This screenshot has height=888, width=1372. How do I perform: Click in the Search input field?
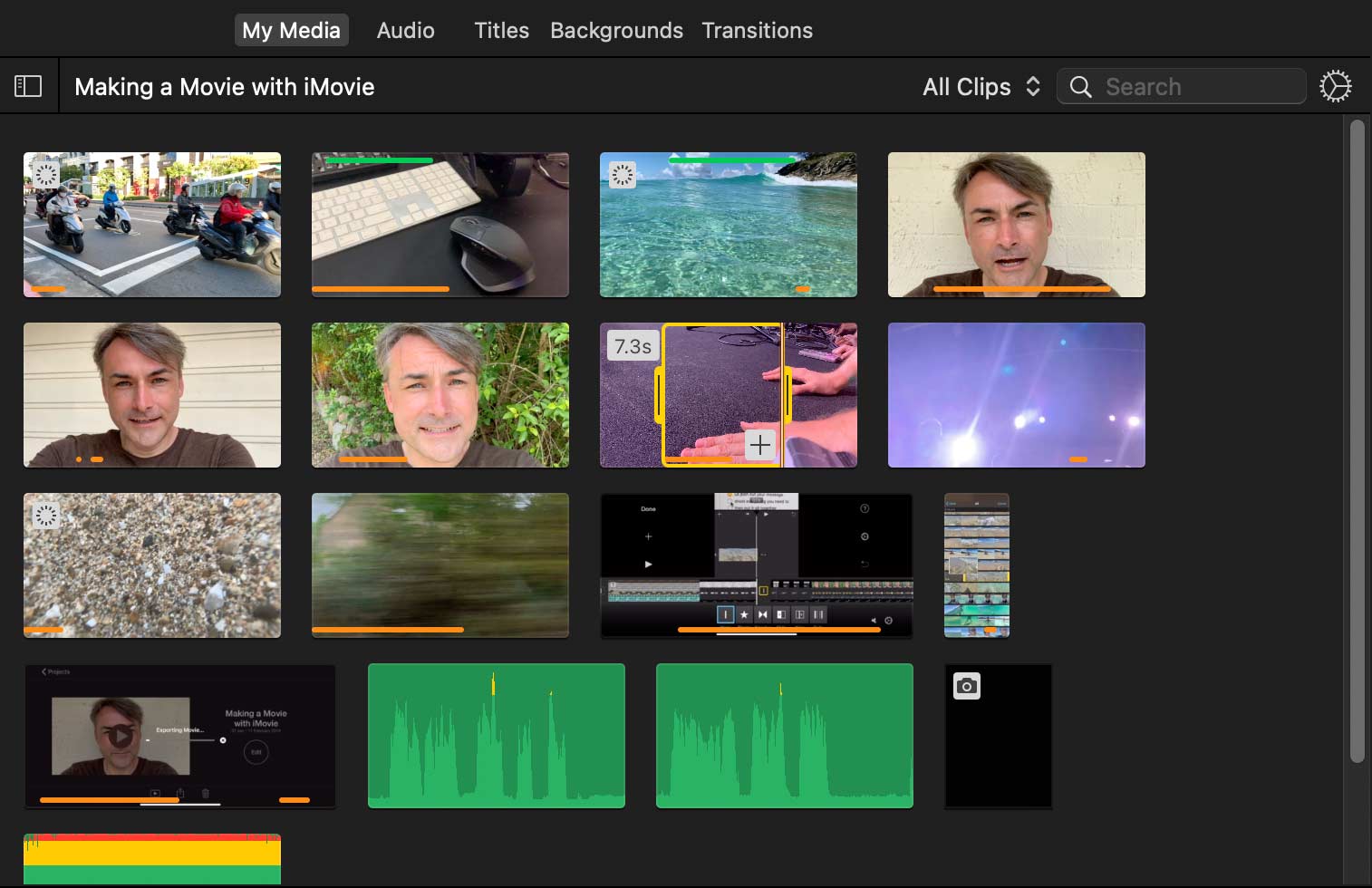1181,86
